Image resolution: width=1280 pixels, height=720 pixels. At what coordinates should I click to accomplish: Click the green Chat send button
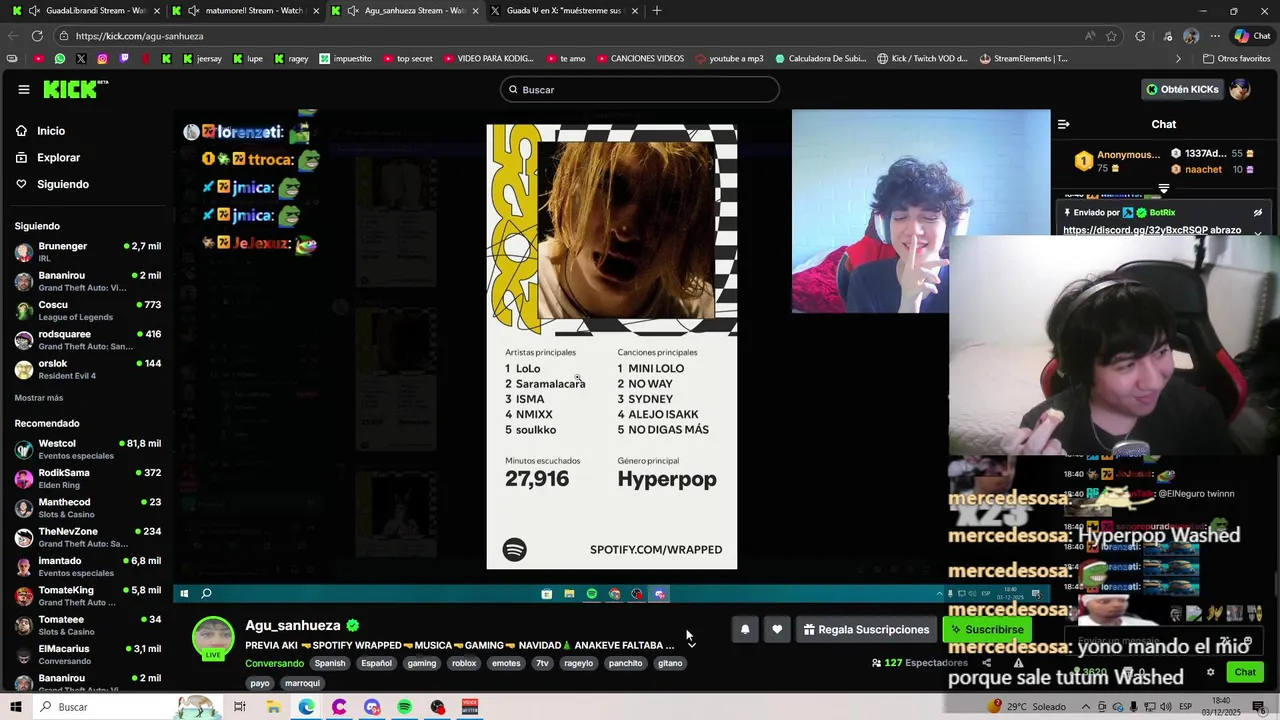click(1245, 672)
